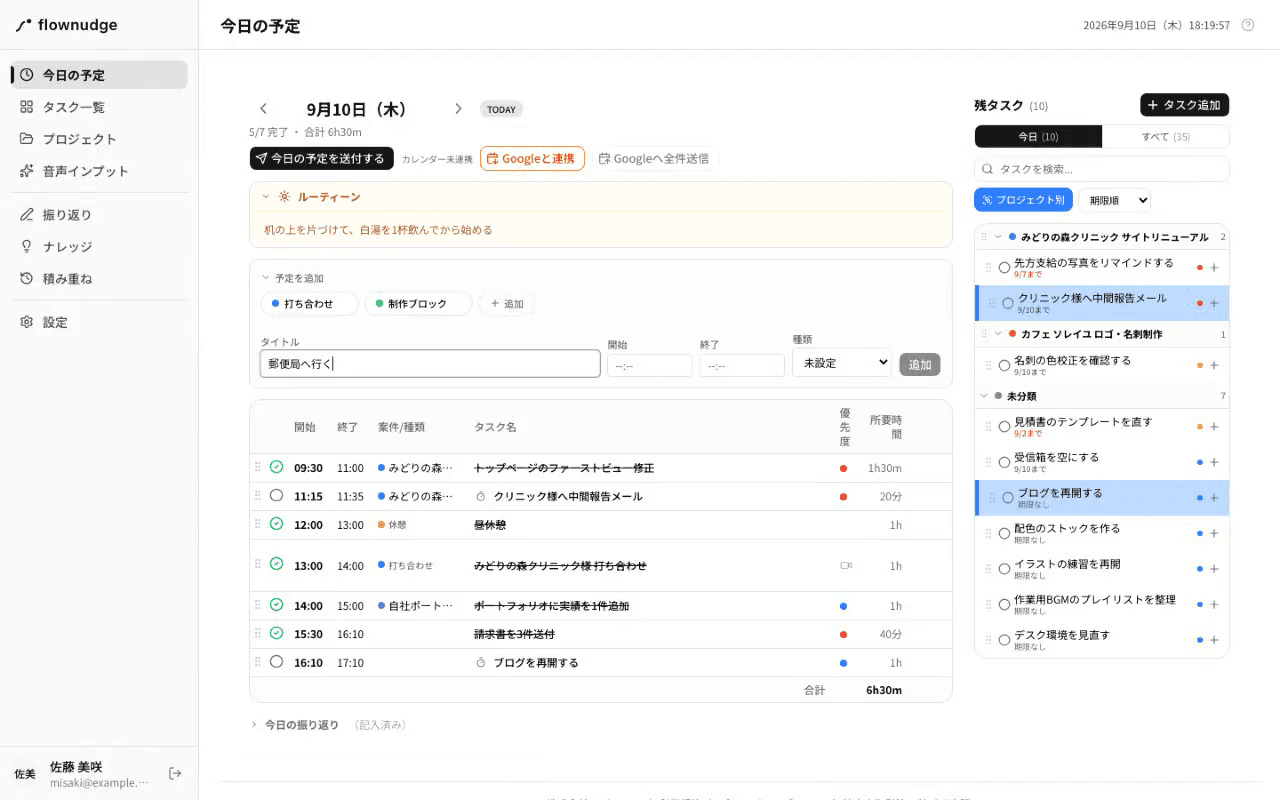Open the 期限順 sort dropdown
This screenshot has width=1280, height=800.
pyautogui.click(x=1114, y=200)
